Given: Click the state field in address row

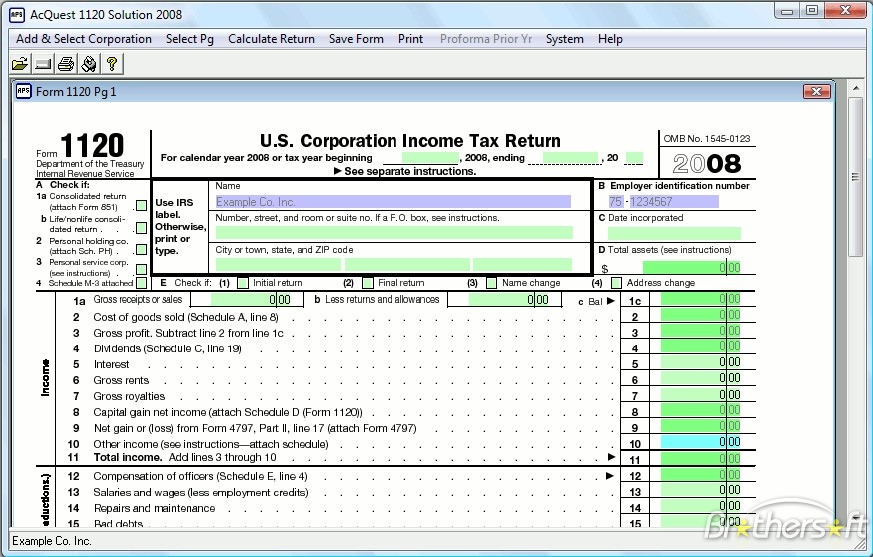Looking at the screenshot, I should pyautogui.click(x=408, y=265).
